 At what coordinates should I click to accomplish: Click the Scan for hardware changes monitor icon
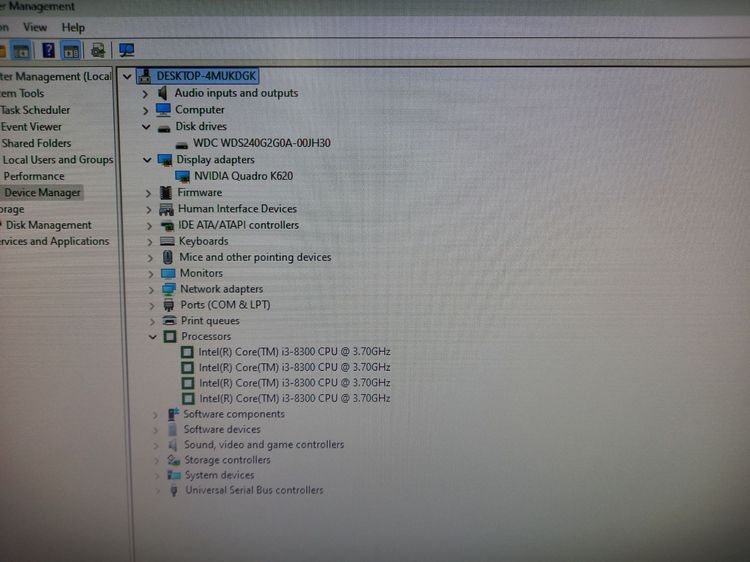pos(127,50)
